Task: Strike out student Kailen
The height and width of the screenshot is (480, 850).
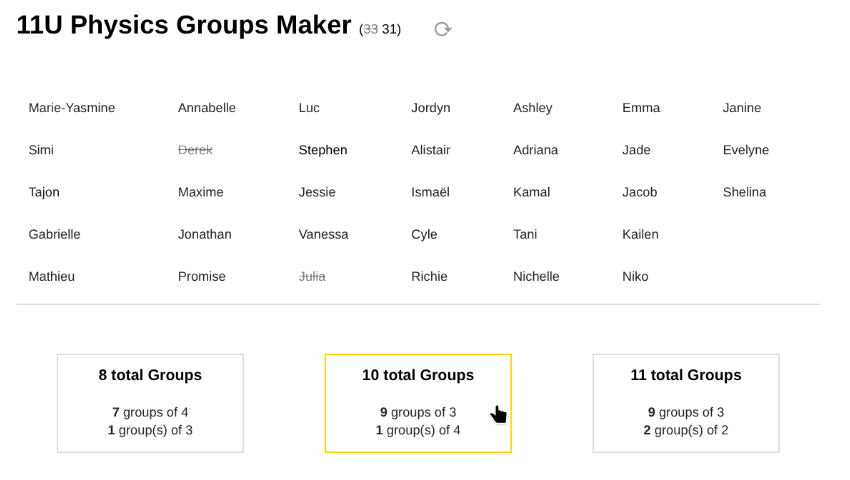Action: (x=640, y=234)
